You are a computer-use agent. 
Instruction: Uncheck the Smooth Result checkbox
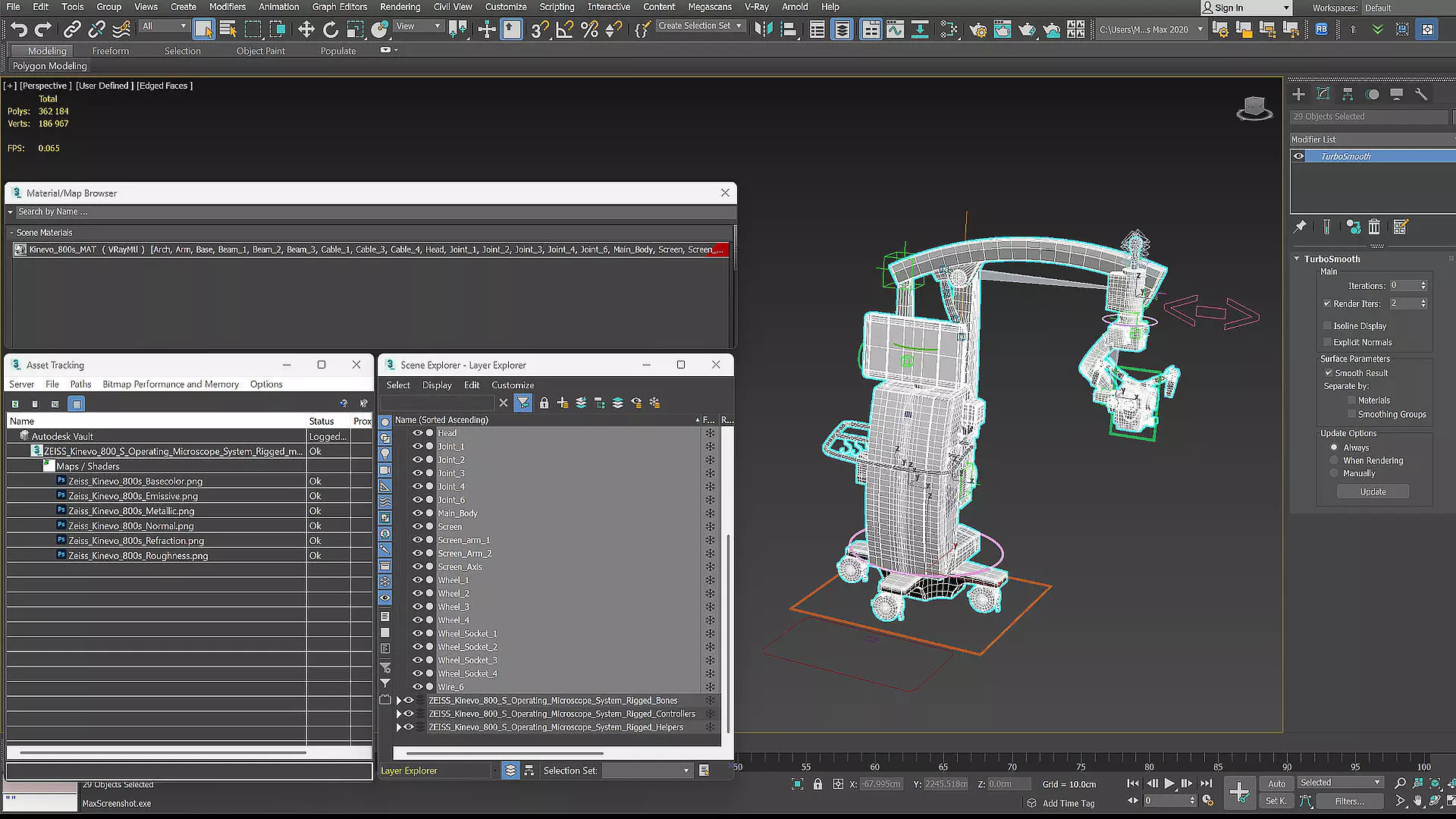(x=1329, y=373)
